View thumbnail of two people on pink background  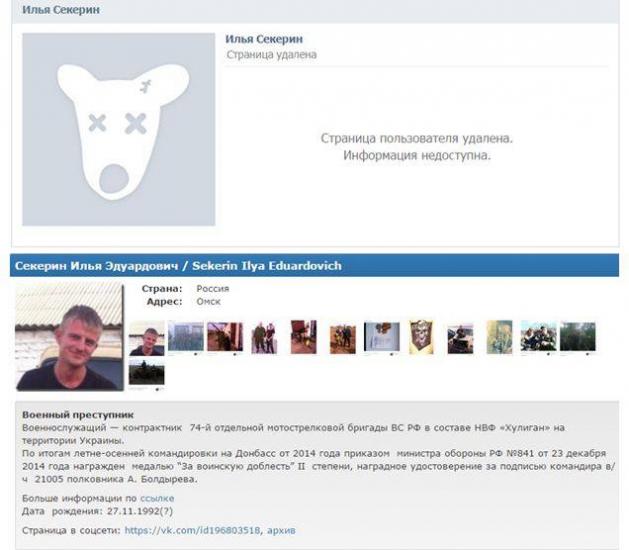tap(264, 337)
